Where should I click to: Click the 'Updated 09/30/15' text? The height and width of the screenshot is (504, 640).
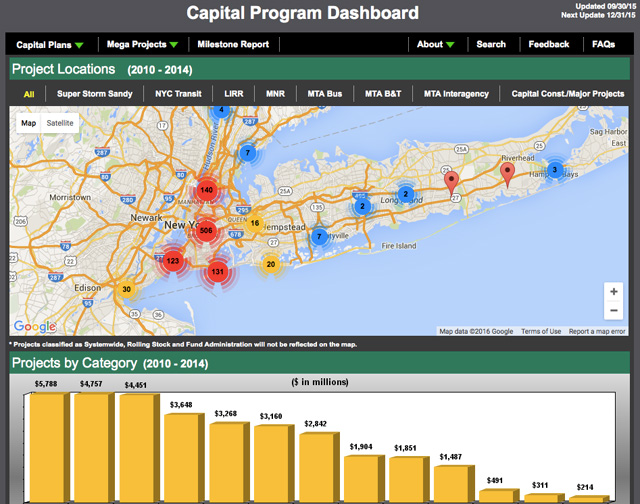(x=605, y=7)
